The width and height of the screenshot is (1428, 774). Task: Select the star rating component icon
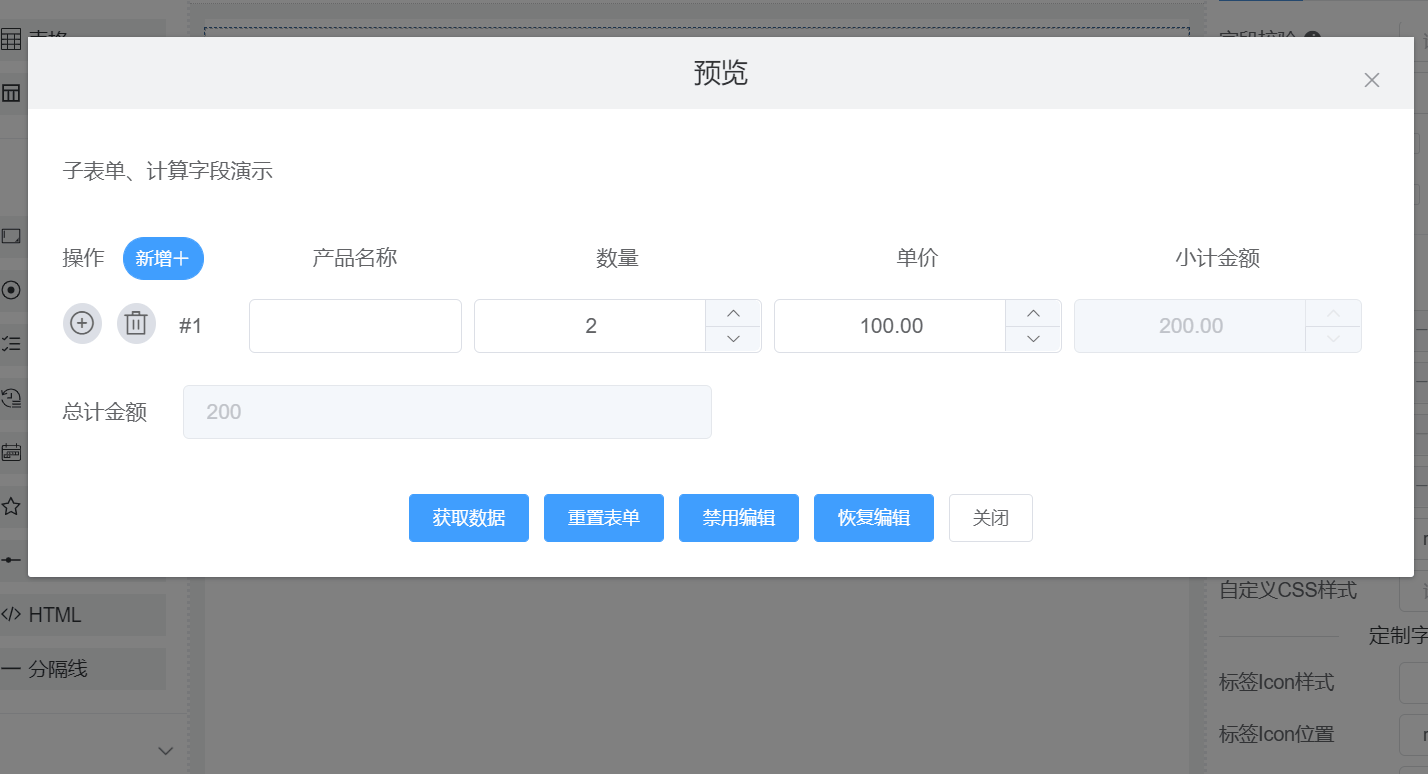(x=12, y=506)
